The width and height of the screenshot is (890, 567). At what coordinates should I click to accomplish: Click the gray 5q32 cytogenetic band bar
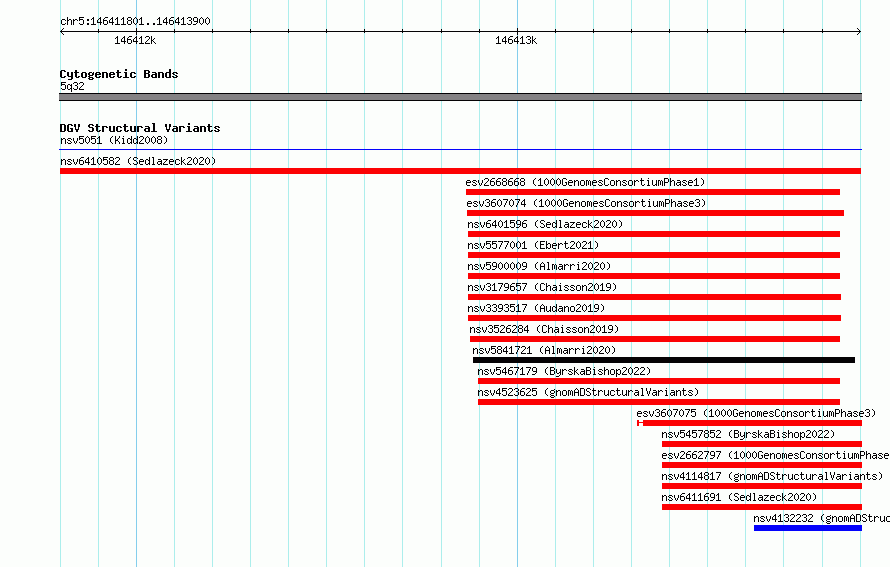pyautogui.click(x=460, y=97)
